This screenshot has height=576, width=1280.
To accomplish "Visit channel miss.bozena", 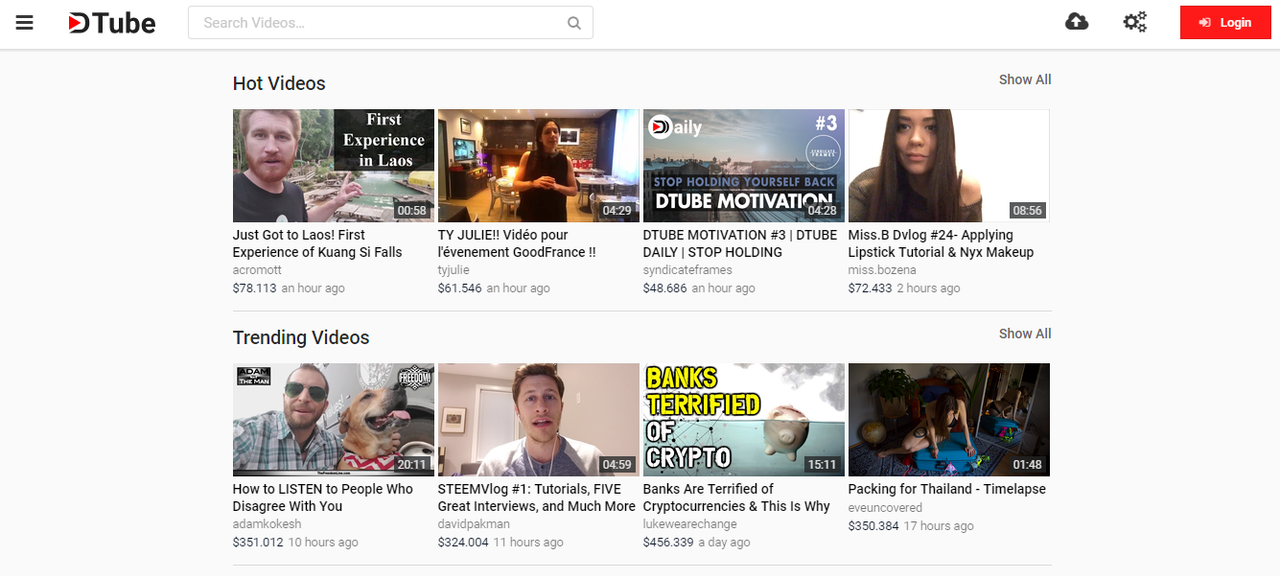I will point(882,270).
